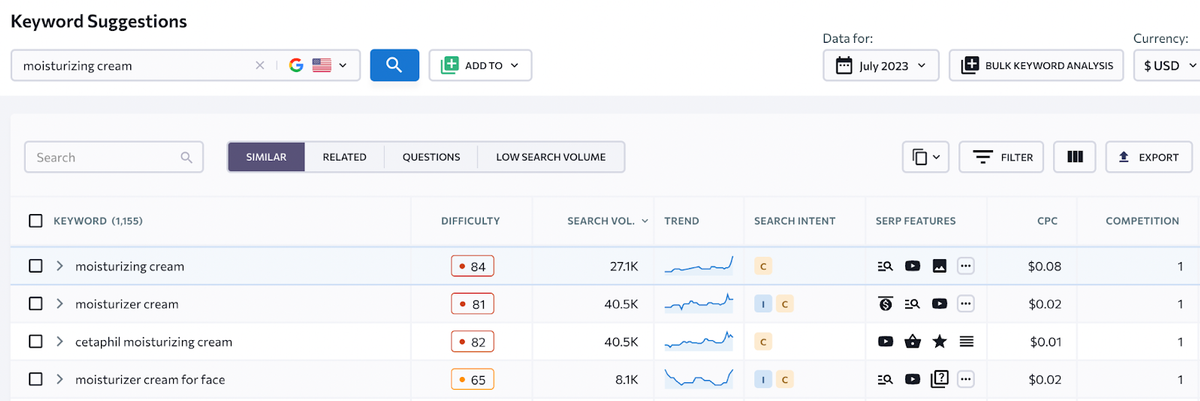This screenshot has width=1200, height=401.
Task: Click star reviews icon in cetaphil row
Action: (939, 341)
